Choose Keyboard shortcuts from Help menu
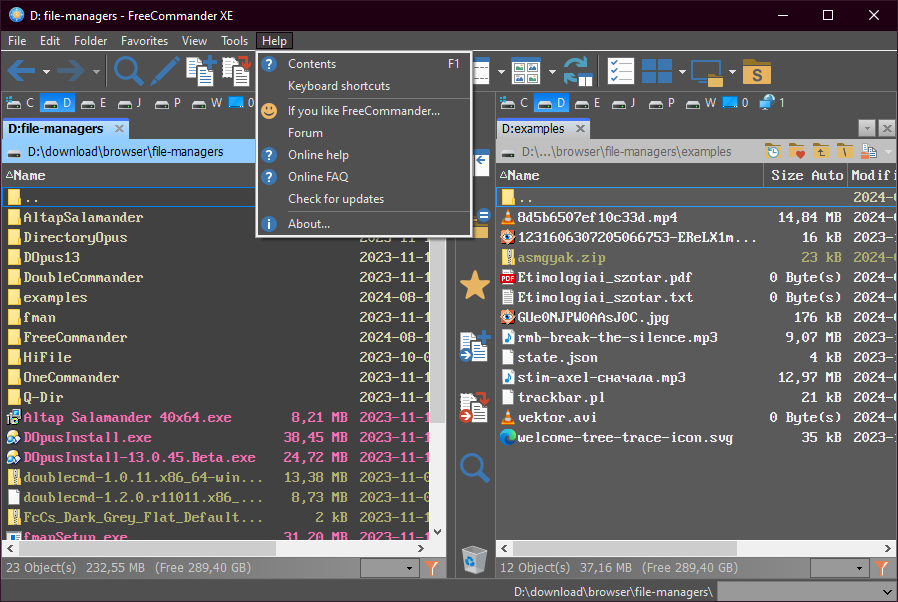Image resolution: width=898 pixels, height=602 pixels. pos(339,86)
